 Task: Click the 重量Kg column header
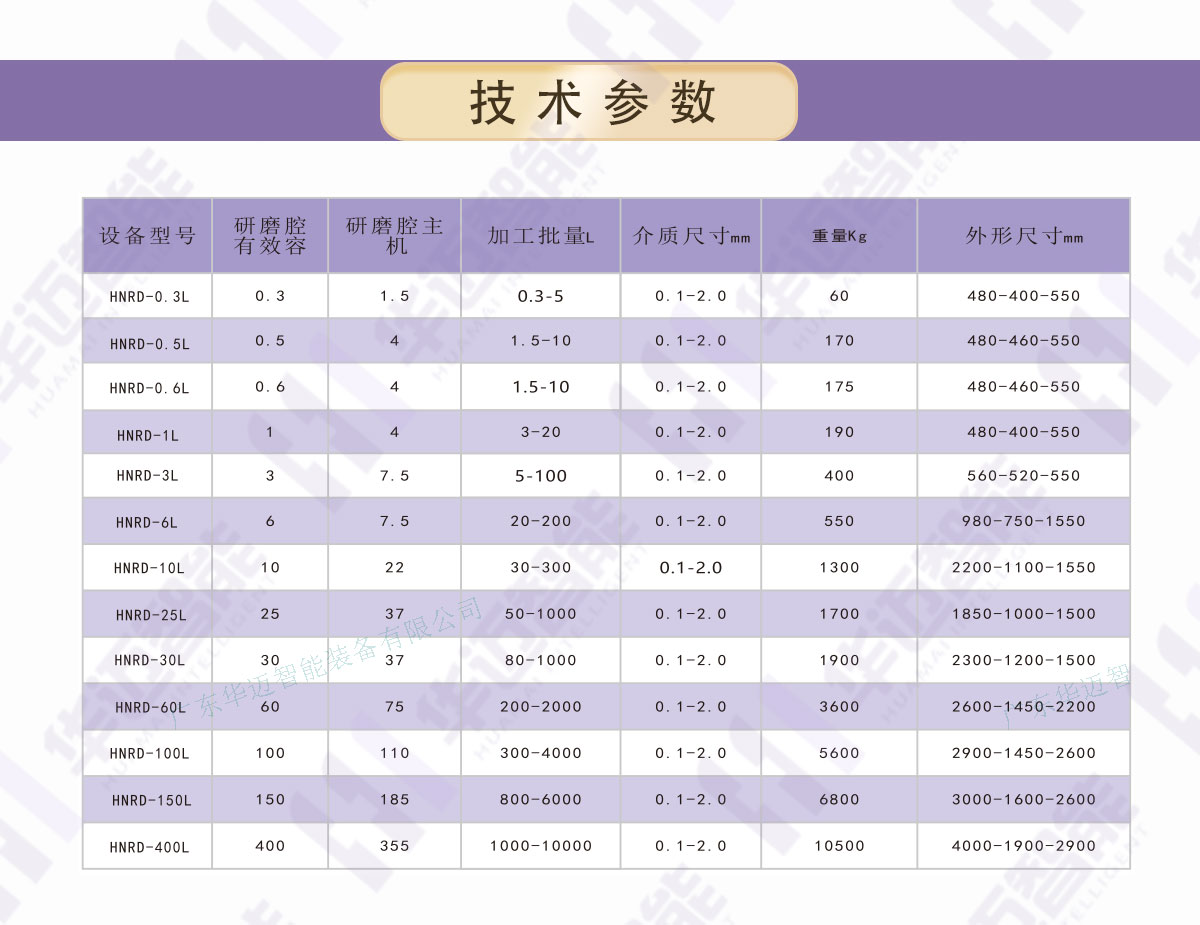click(839, 235)
